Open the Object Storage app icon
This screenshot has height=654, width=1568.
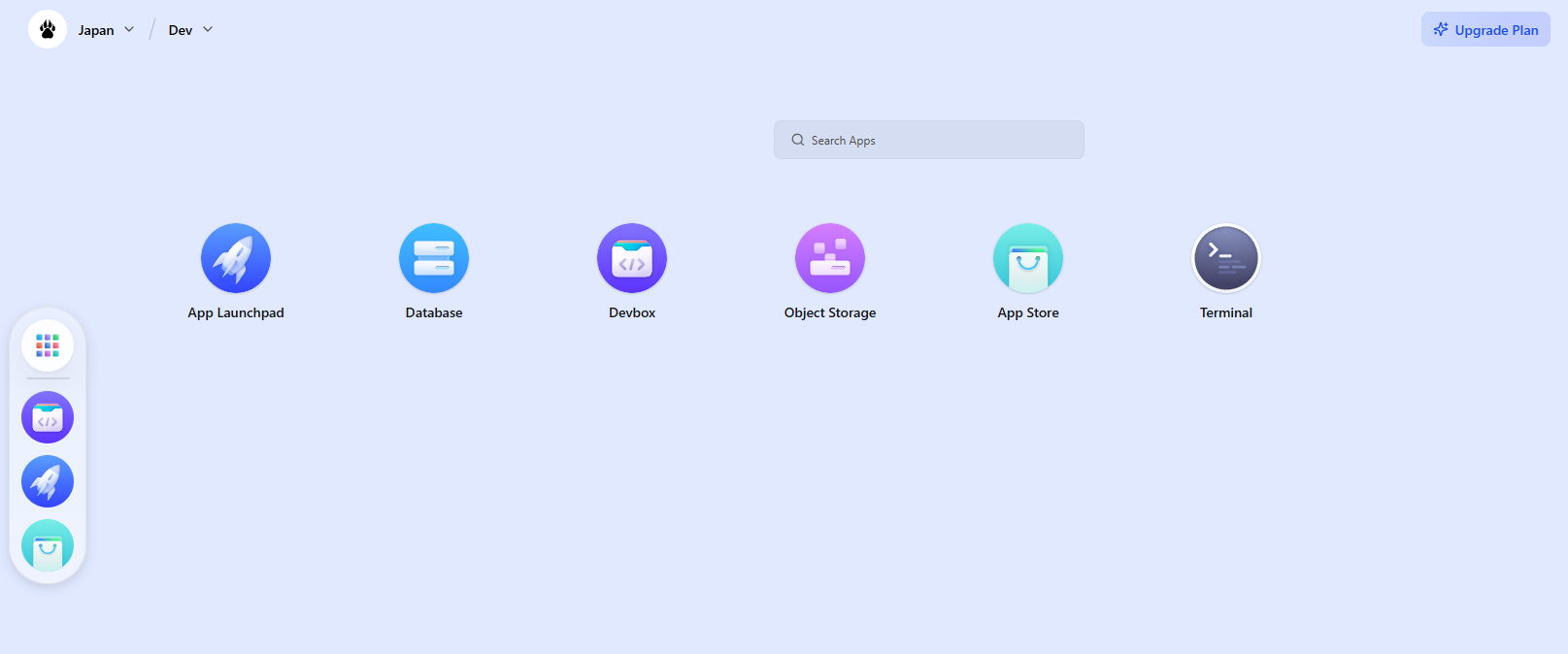(x=830, y=258)
